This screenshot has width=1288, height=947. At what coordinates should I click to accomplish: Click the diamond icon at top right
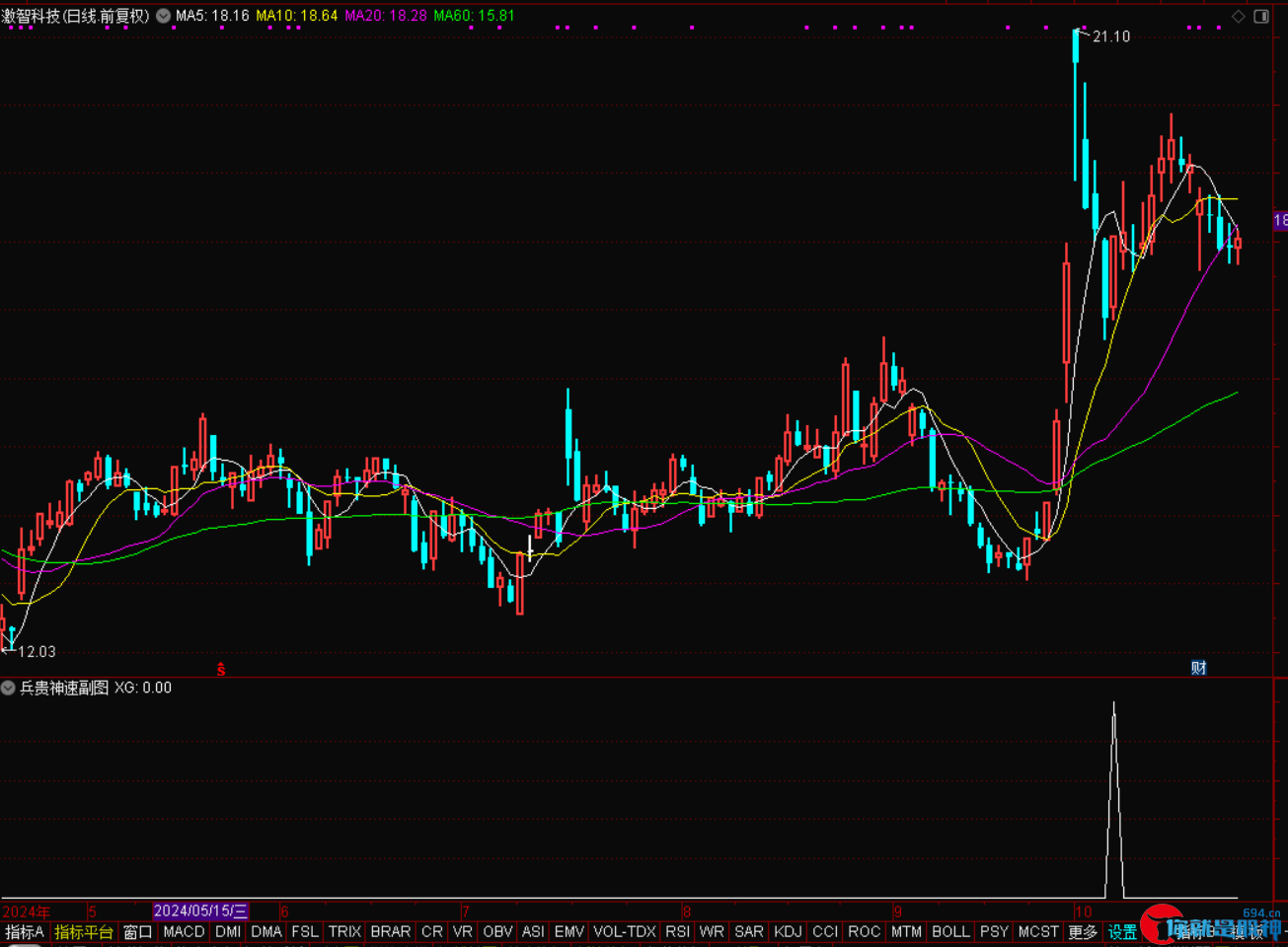pyautogui.click(x=1240, y=16)
